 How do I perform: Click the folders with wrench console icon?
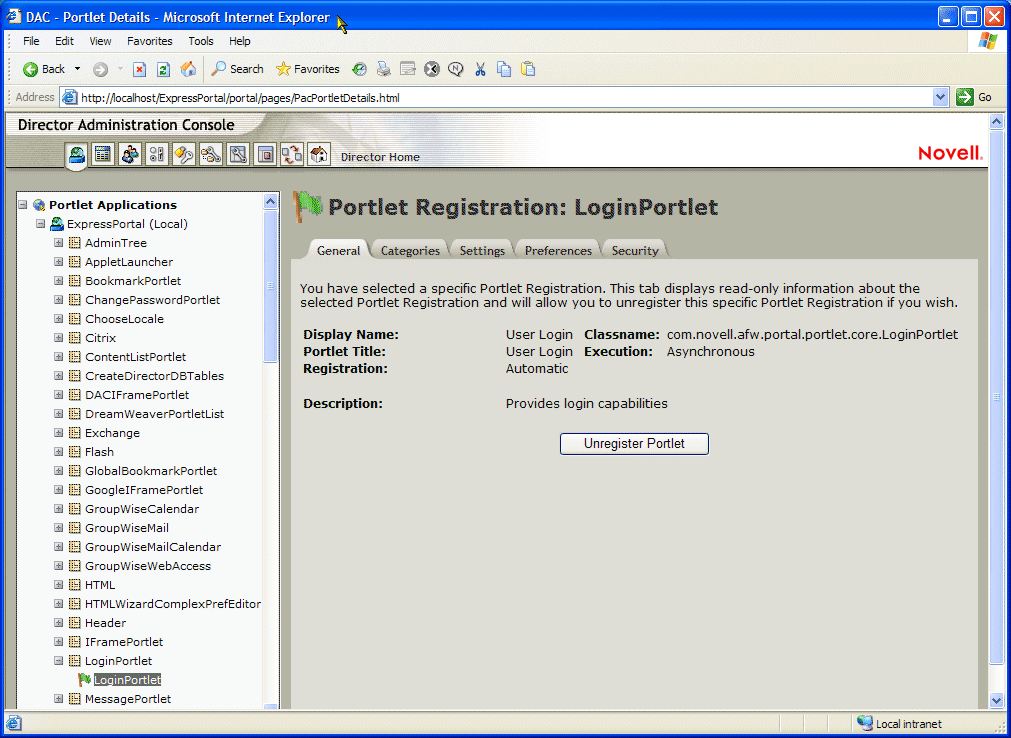click(211, 154)
